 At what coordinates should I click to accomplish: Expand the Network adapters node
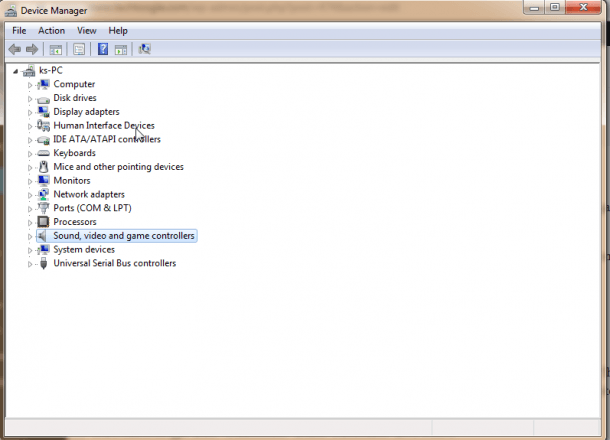[30, 195]
